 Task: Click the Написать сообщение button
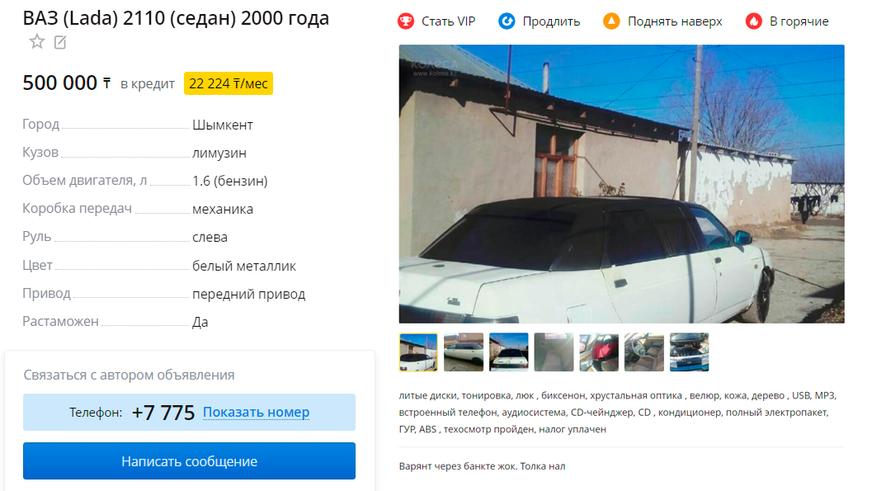pyautogui.click(x=189, y=461)
